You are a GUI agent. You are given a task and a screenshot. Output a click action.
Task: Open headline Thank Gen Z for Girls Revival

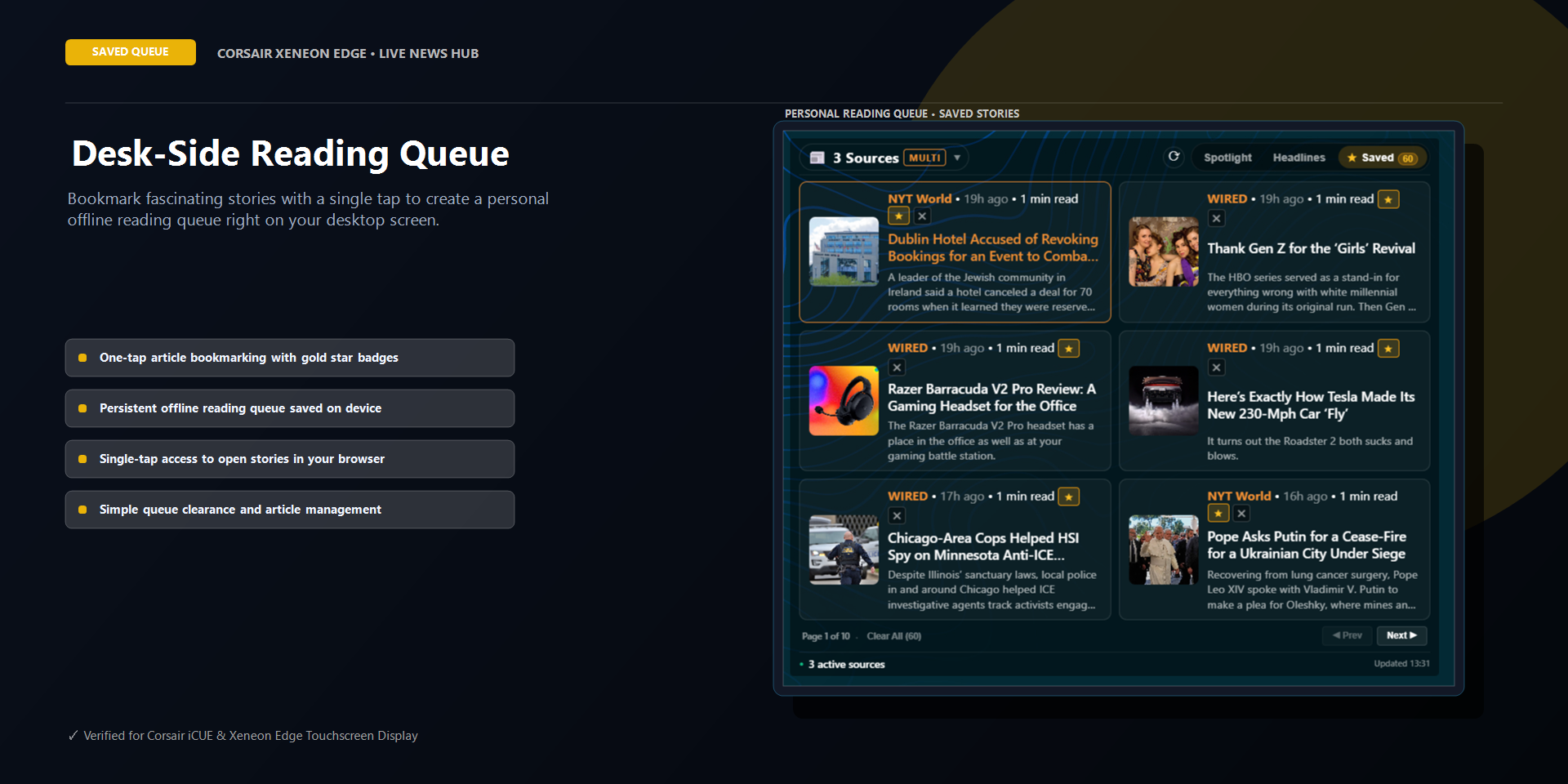(1312, 248)
